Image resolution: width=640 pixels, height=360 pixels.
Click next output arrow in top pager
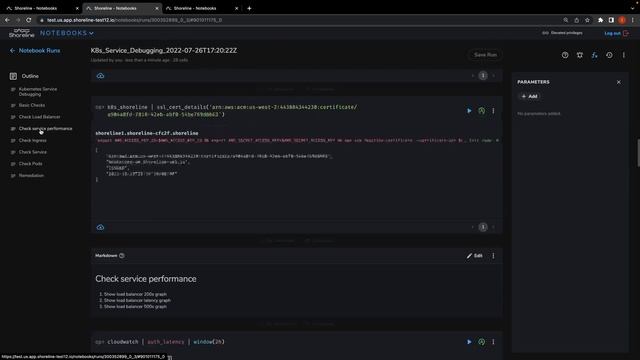[493, 76]
